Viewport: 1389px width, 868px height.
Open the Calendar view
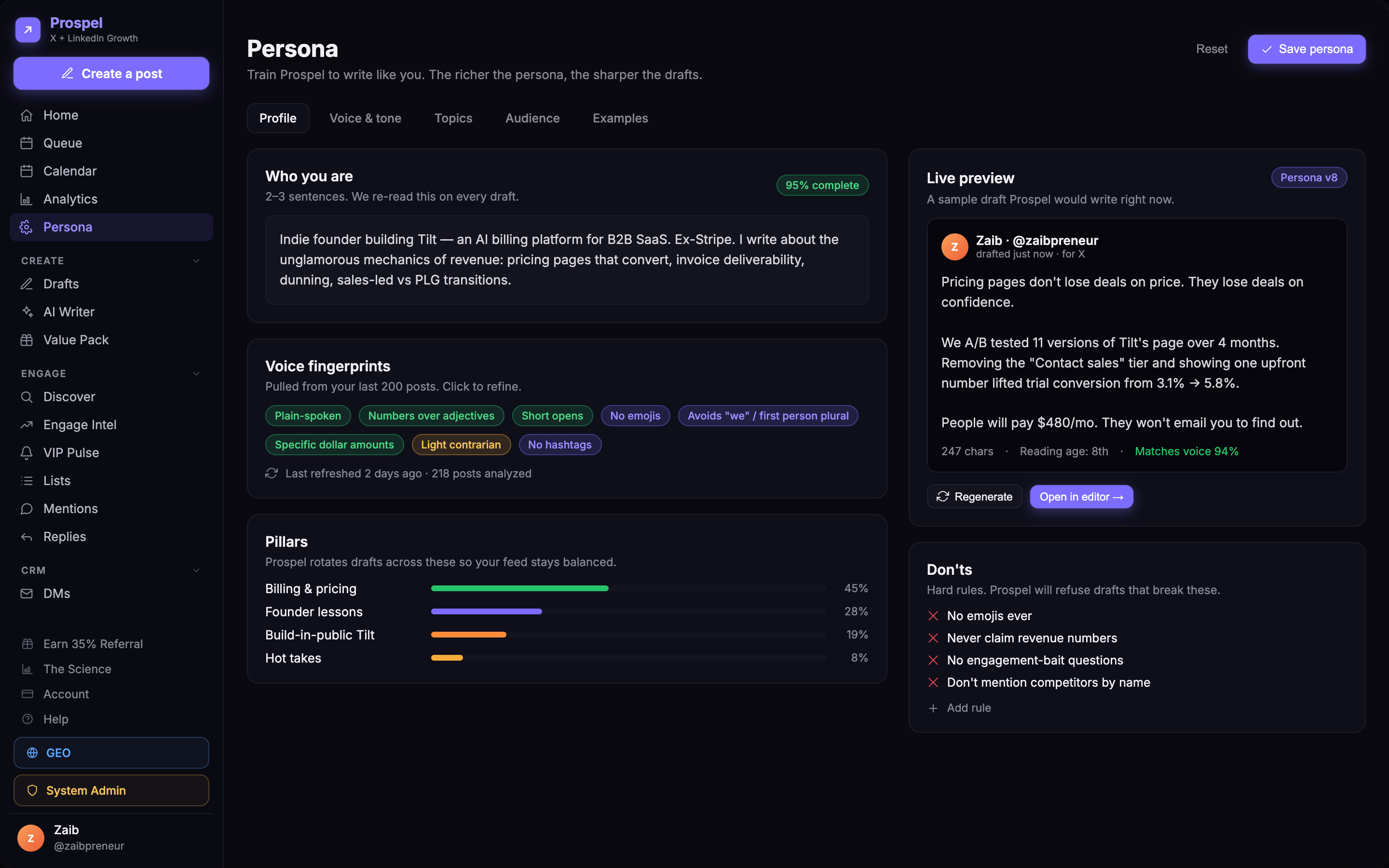pyautogui.click(x=111, y=171)
